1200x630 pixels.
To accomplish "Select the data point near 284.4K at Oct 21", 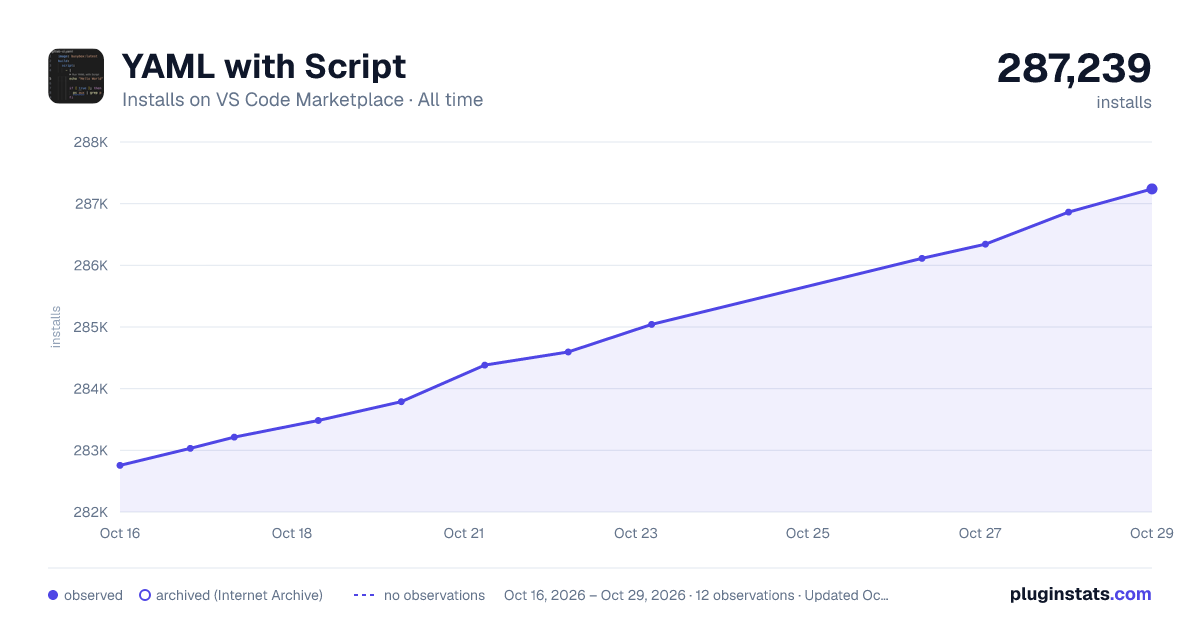I will pos(485,365).
